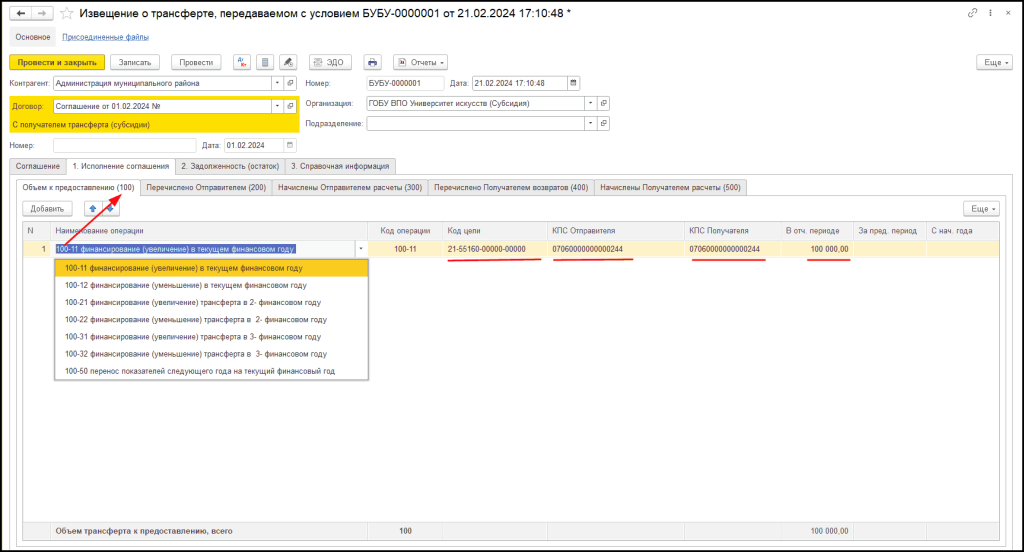The height and width of the screenshot is (552, 1024).
Task: Click the Дт/Кт postings icon
Action: coord(242,62)
